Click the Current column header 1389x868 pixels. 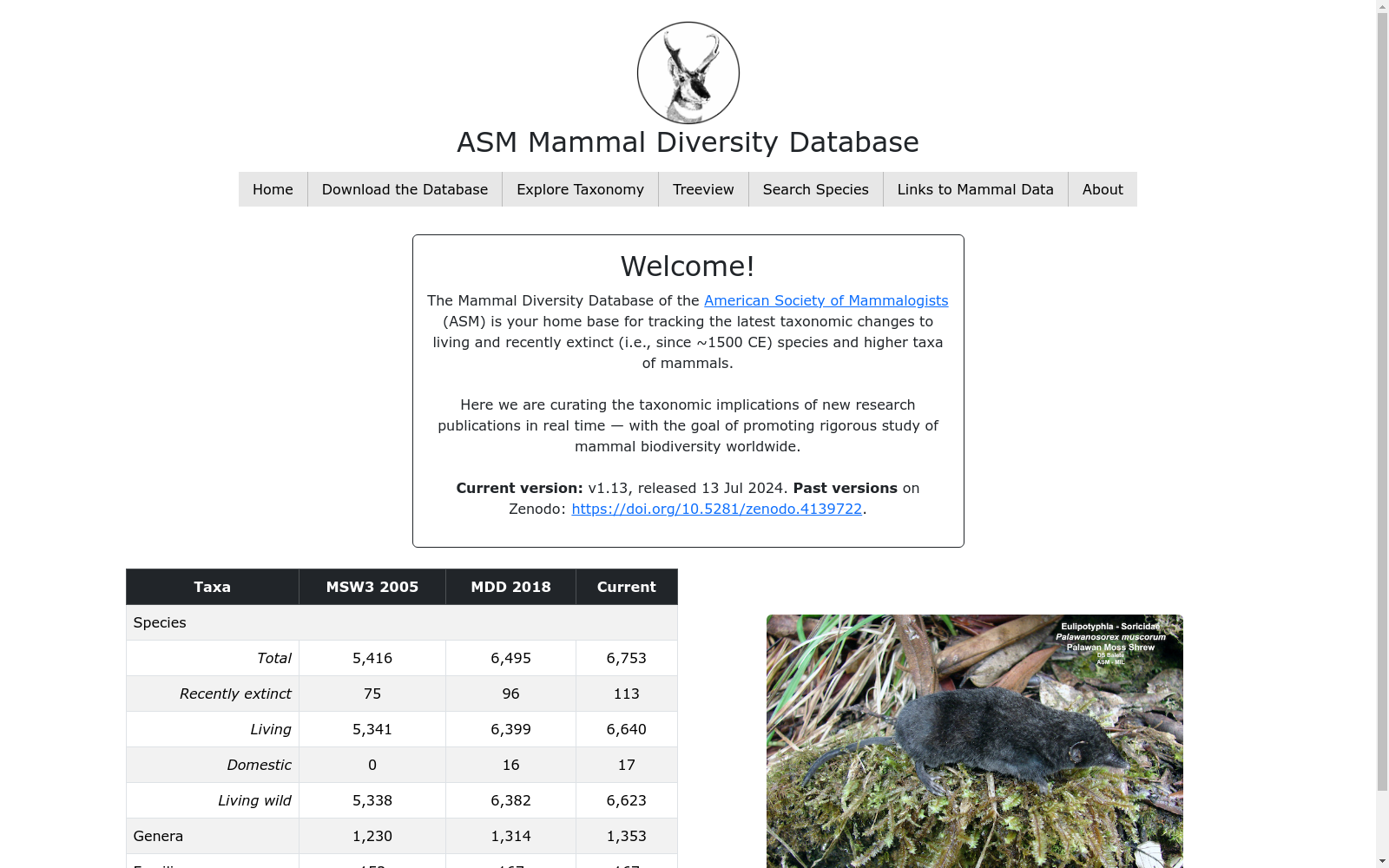(x=627, y=587)
